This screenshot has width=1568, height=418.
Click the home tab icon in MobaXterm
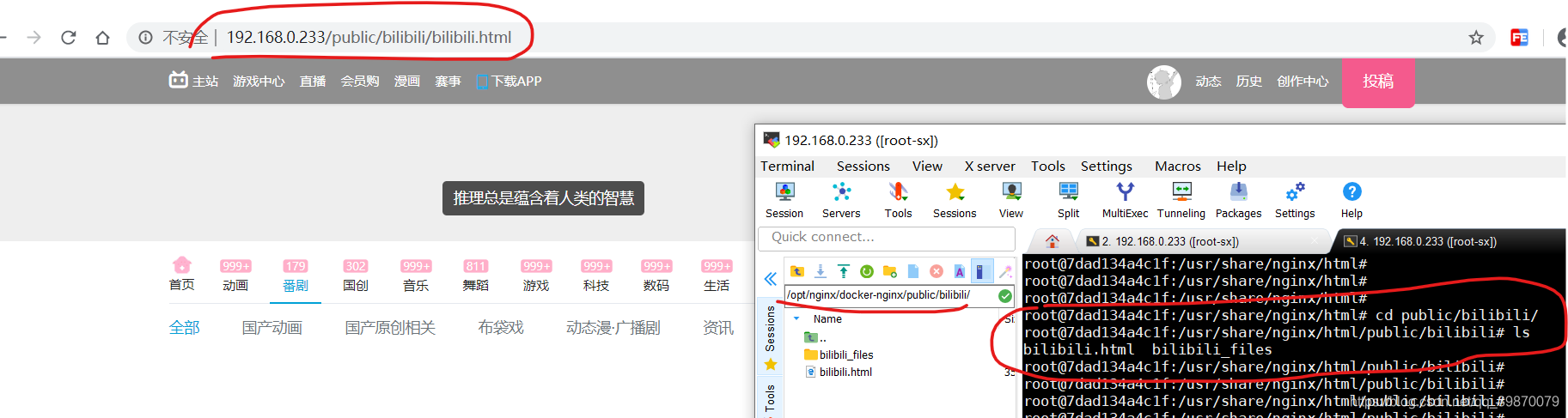pos(1052,241)
